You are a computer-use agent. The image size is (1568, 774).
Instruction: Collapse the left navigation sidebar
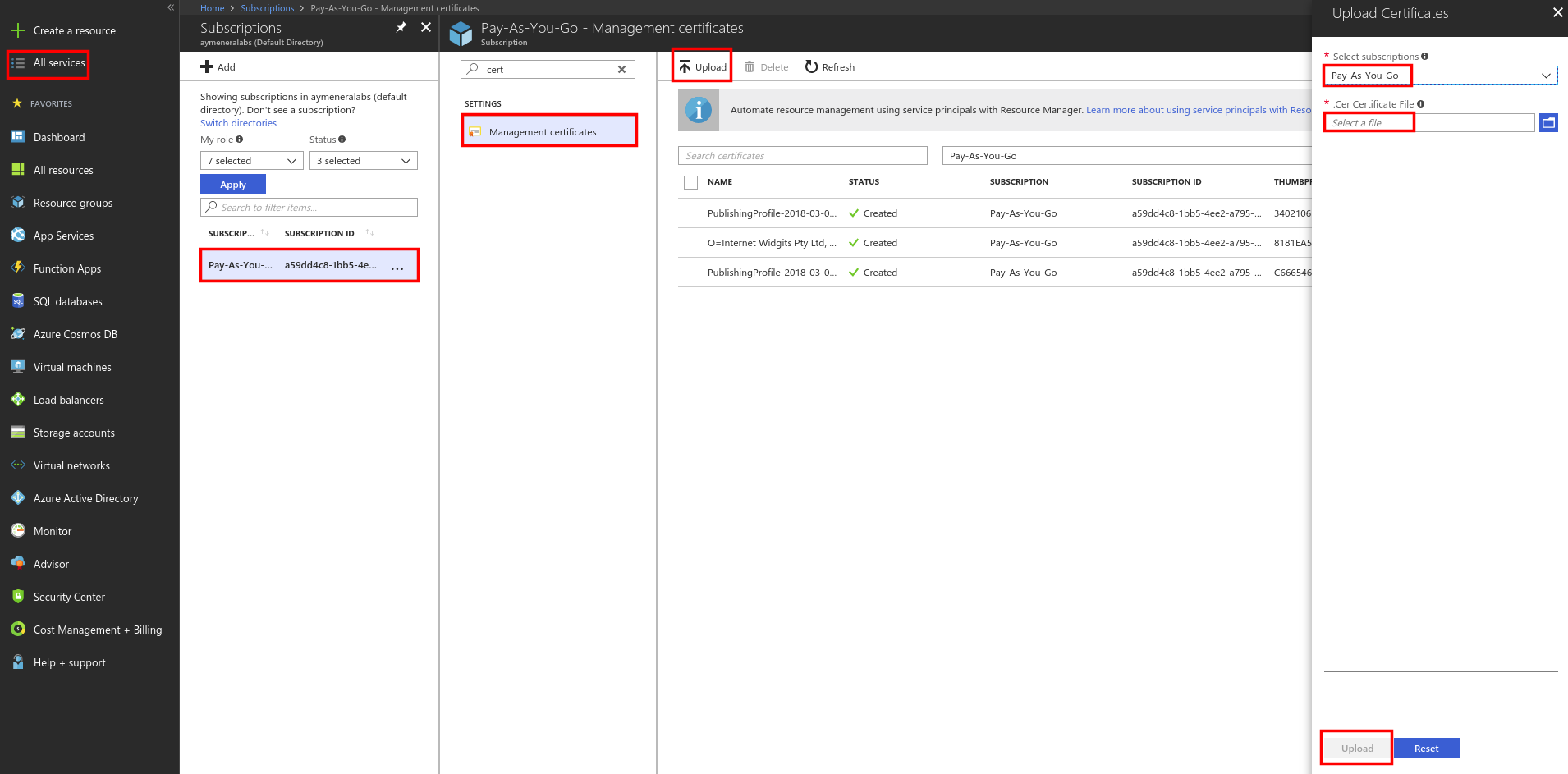tap(171, 7)
